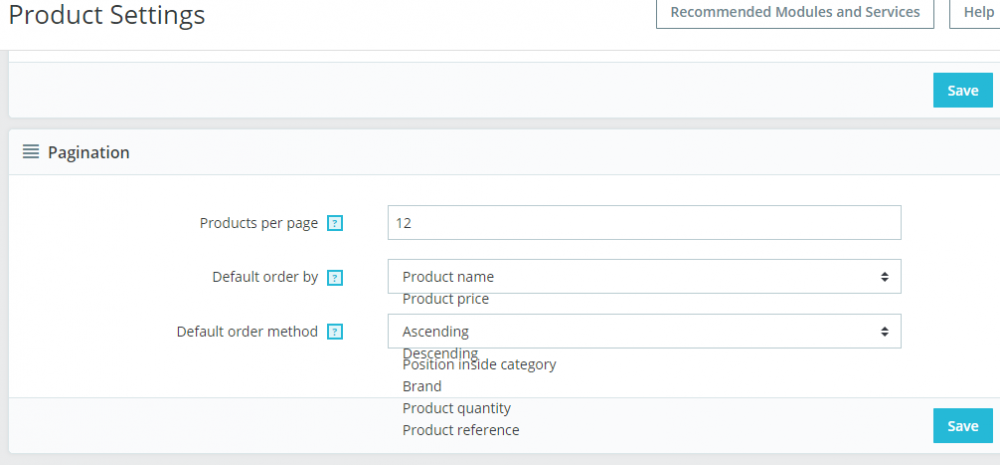The image size is (1000, 465).
Task: Click the Default order method dropdown arrow
Action: (x=884, y=331)
